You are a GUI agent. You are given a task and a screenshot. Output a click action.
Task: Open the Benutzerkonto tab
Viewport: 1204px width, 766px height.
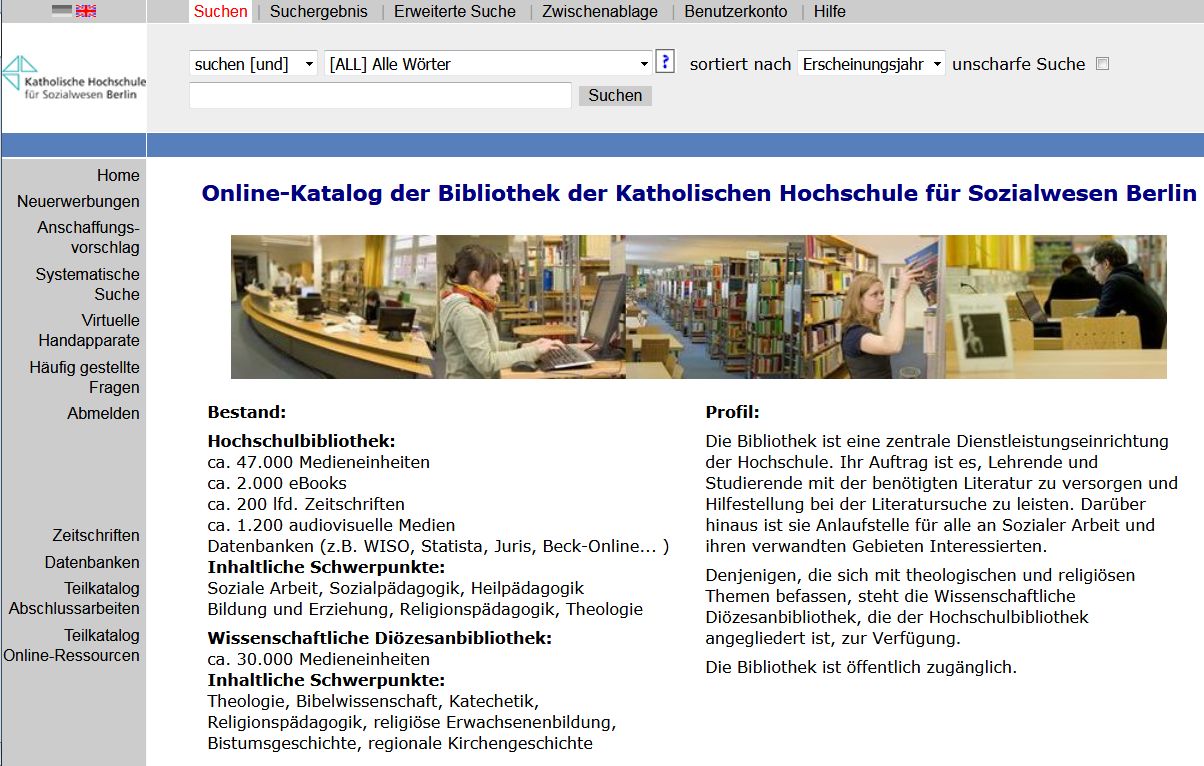pyautogui.click(x=736, y=12)
